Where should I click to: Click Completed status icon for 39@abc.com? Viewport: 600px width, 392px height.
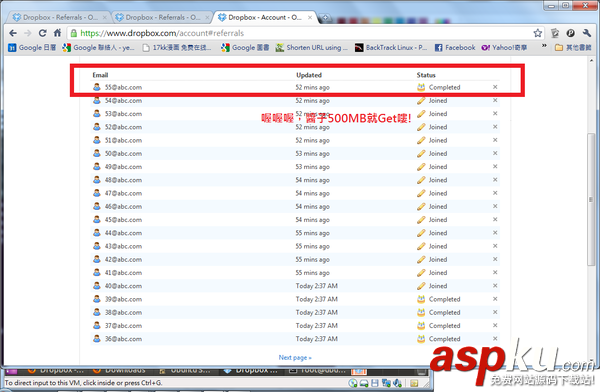point(421,299)
